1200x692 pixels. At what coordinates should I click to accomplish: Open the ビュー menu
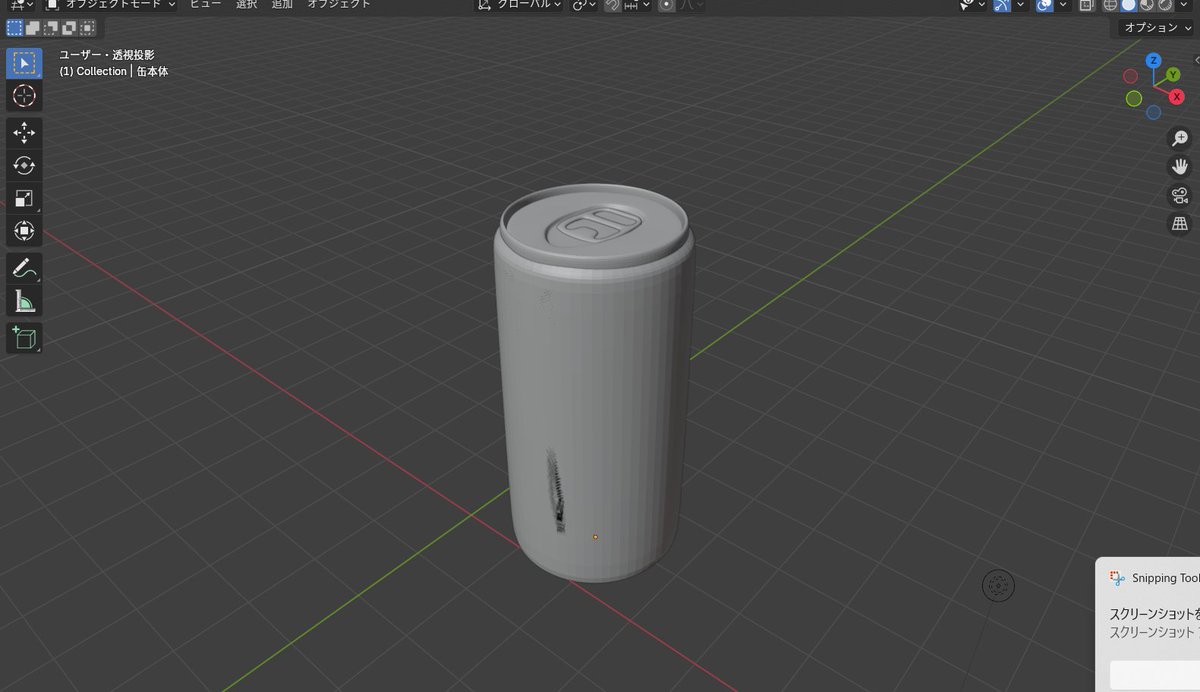pyautogui.click(x=204, y=5)
